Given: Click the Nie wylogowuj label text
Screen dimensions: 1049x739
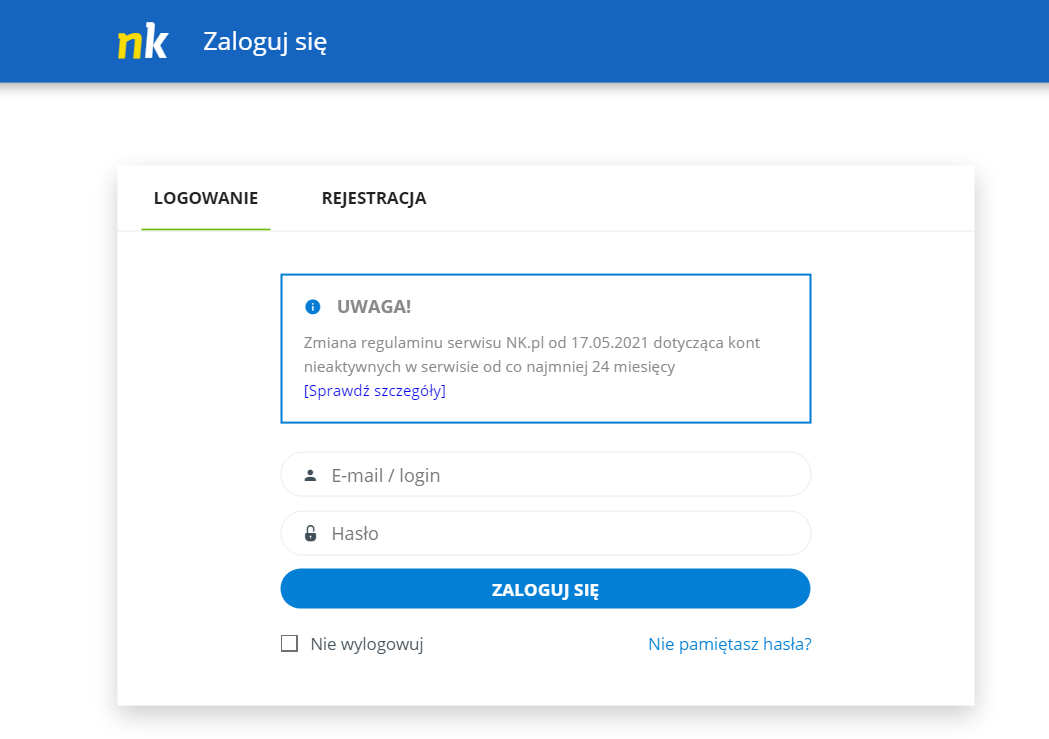Looking at the screenshot, I should [367, 644].
